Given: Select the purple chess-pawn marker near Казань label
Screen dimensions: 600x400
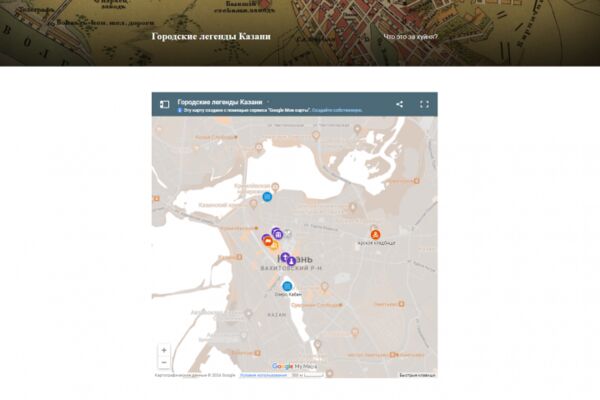Looking at the screenshot, I should (291, 261).
